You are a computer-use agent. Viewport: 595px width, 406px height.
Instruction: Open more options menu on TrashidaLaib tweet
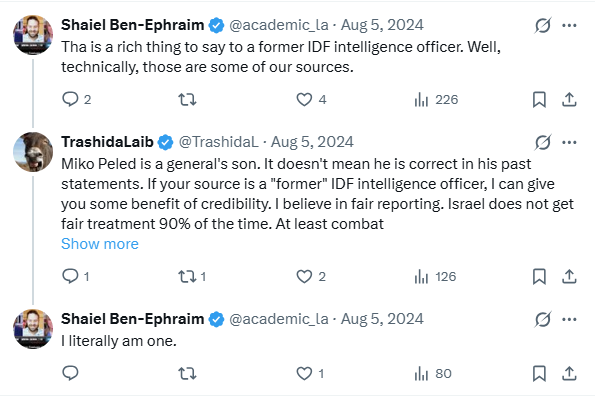(569, 142)
